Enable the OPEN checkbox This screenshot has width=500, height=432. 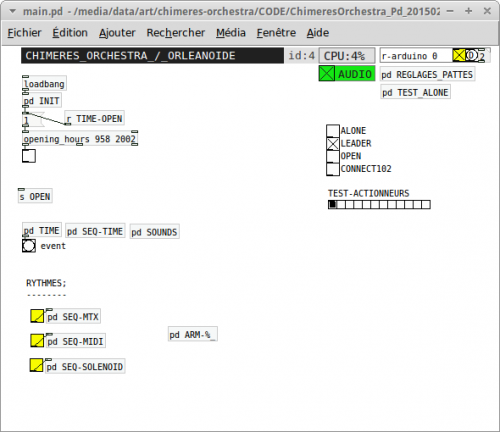333,156
